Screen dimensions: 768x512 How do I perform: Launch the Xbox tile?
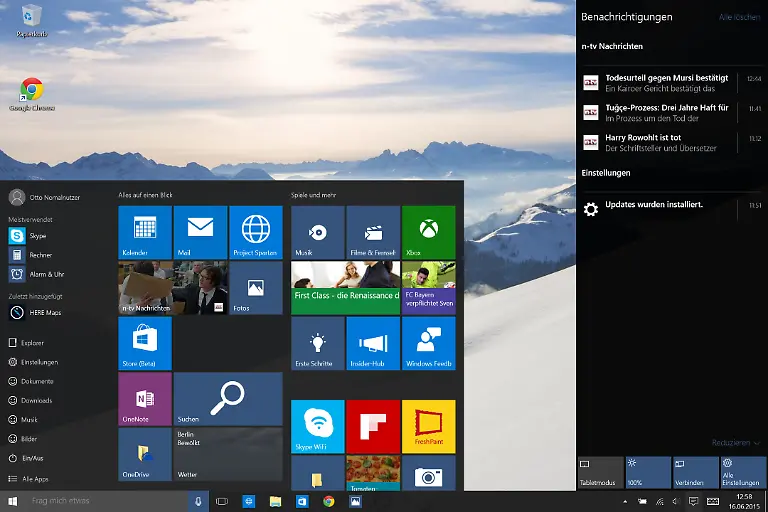(x=429, y=232)
